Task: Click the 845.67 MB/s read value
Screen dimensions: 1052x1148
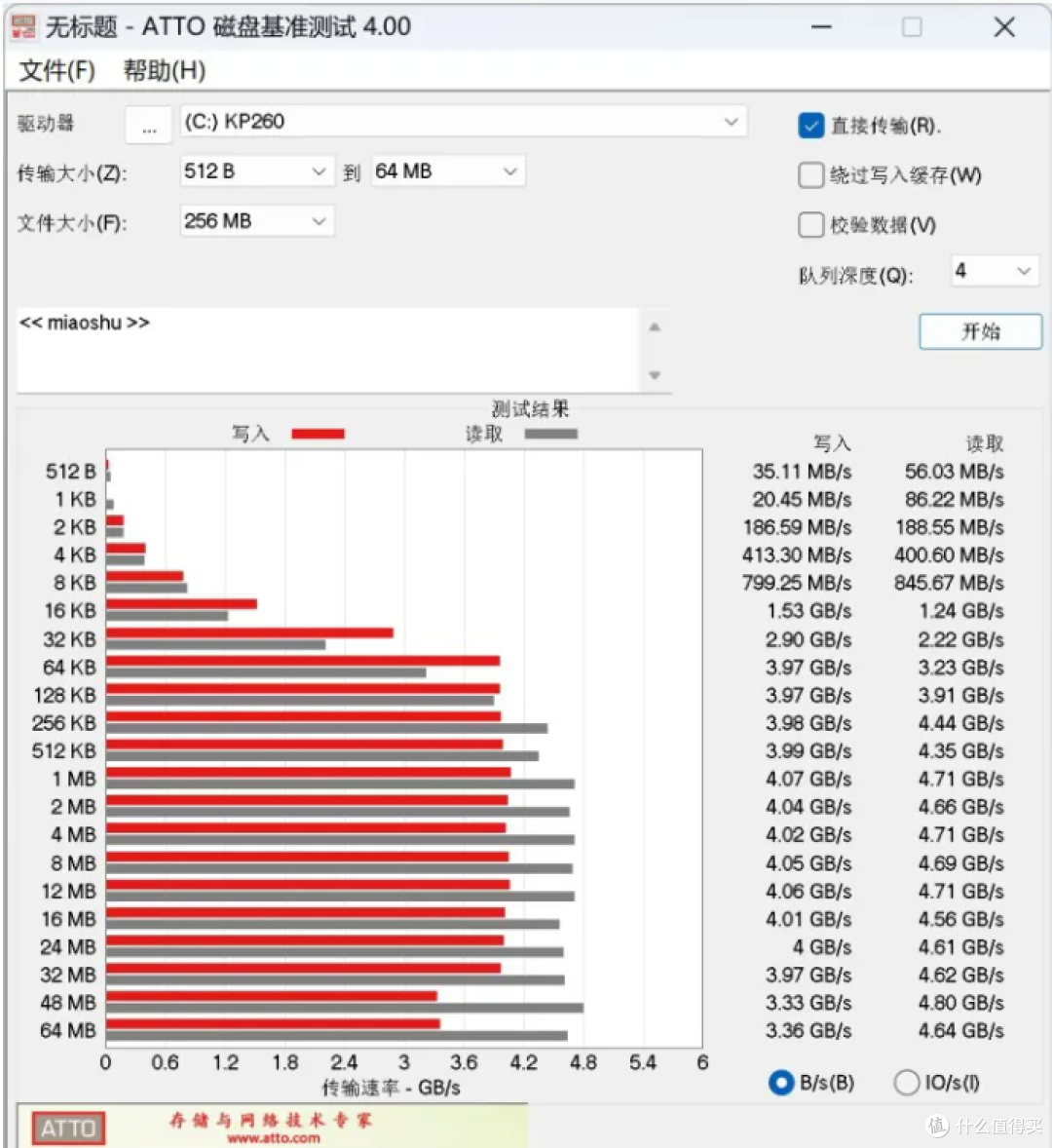Action: pos(949,583)
